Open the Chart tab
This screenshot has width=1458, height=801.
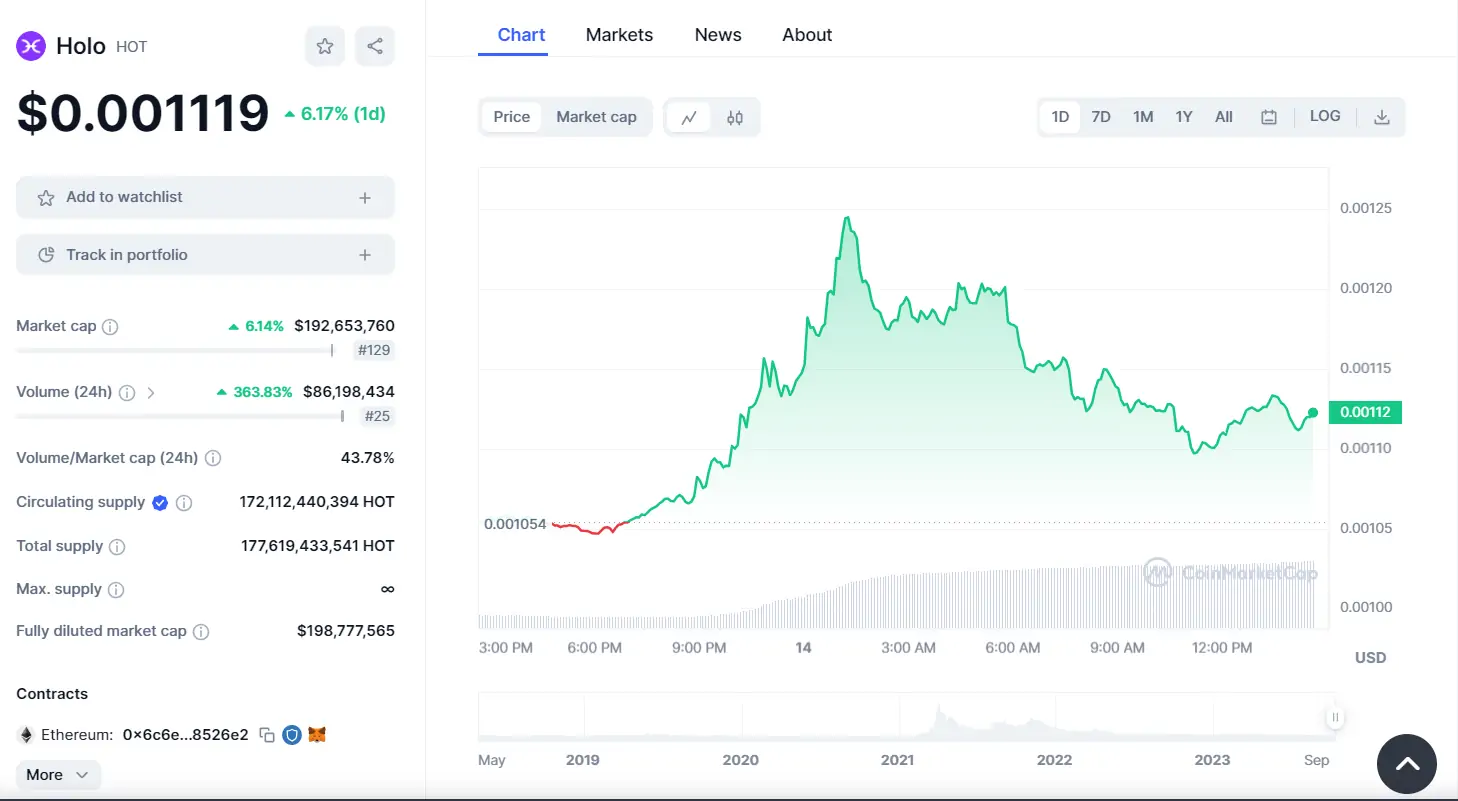521,35
